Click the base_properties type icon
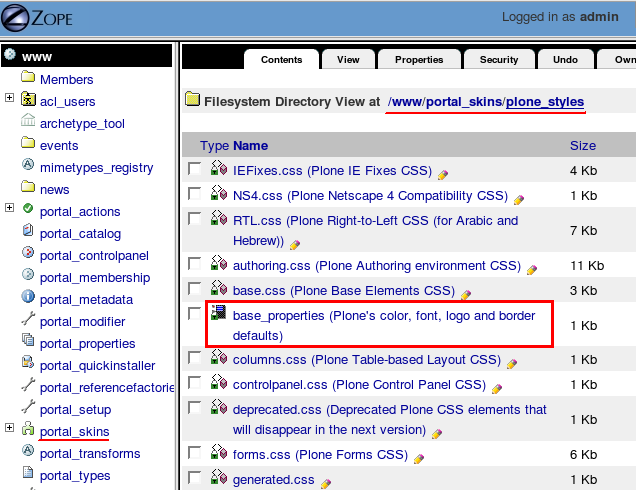This screenshot has height=490, width=636. coord(219,312)
